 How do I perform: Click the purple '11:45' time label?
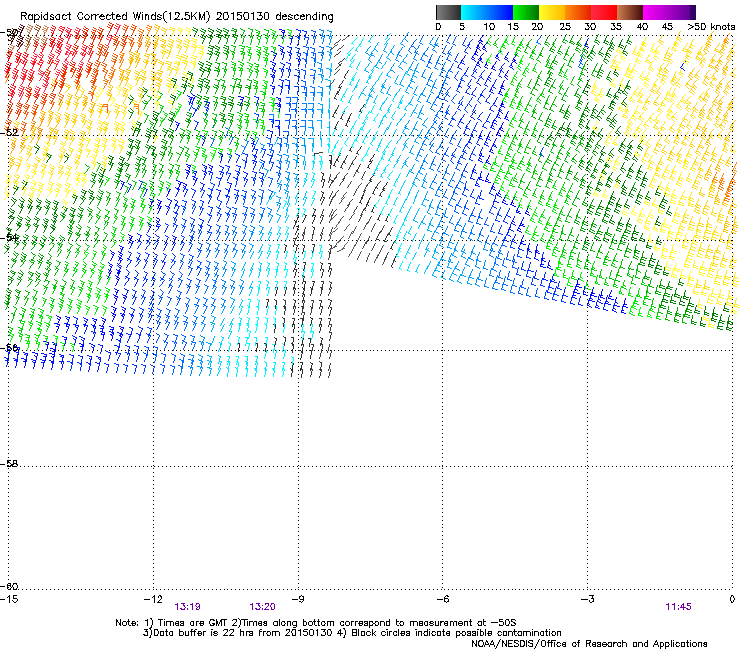pyautogui.click(x=678, y=607)
